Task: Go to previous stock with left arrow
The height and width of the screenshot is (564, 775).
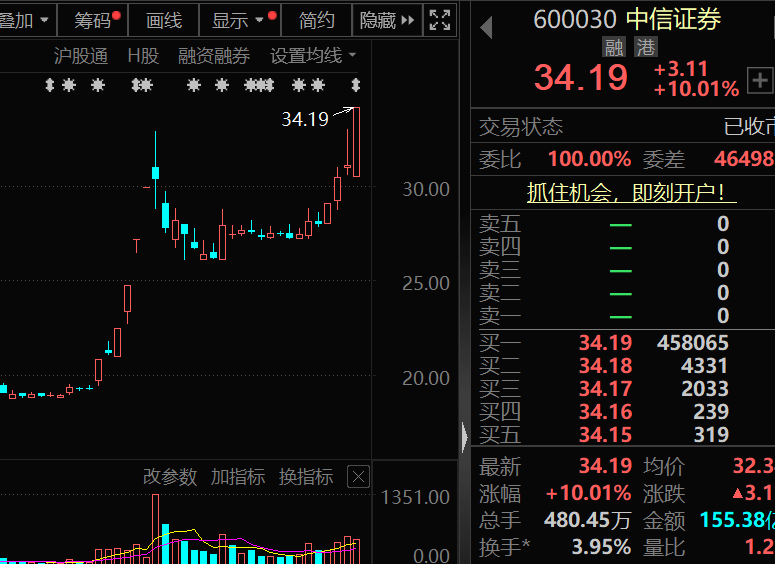Action: pos(486,27)
